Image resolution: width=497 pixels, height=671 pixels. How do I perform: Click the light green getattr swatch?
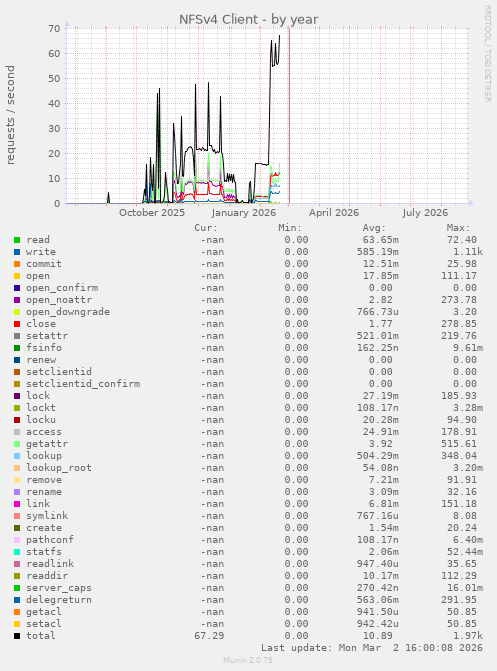[17, 444]
